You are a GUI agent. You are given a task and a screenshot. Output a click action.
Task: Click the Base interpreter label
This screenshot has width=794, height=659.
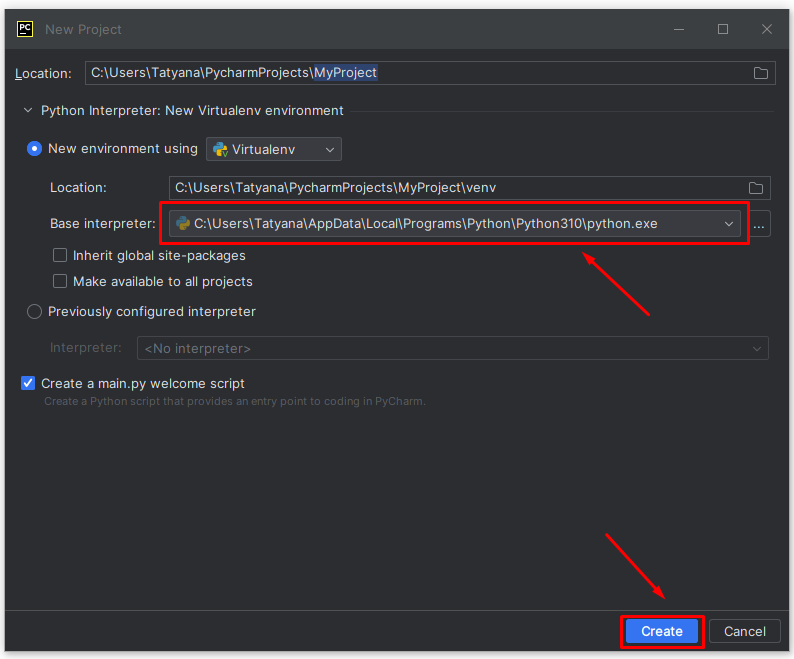click(x=103, y=223)
